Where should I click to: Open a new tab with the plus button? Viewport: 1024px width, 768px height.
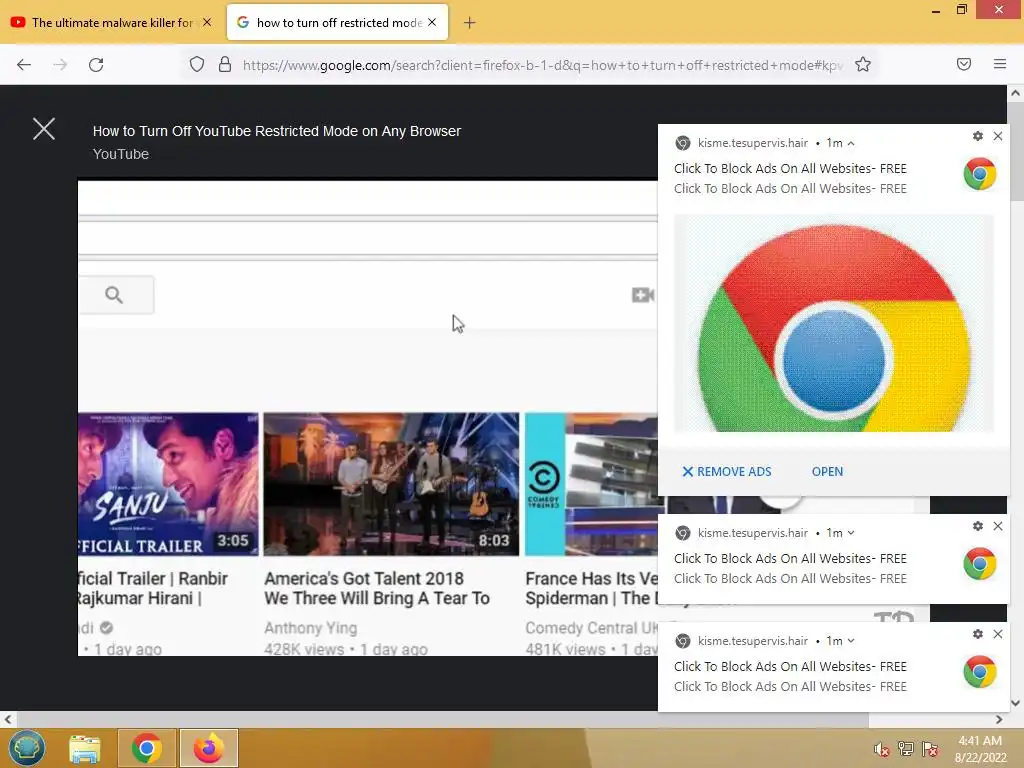pyautogui.click(x=470, y=23)
